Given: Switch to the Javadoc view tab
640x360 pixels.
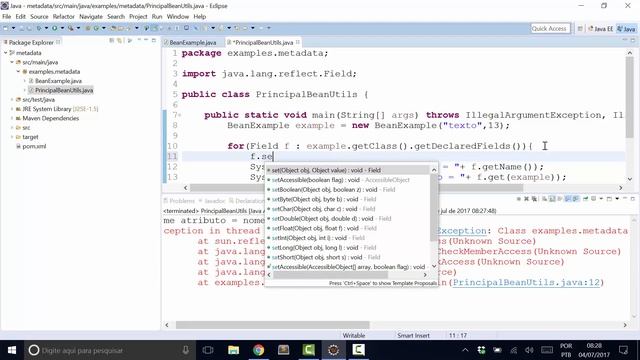Looking at the screenshot, I should [x=213, y=201].
